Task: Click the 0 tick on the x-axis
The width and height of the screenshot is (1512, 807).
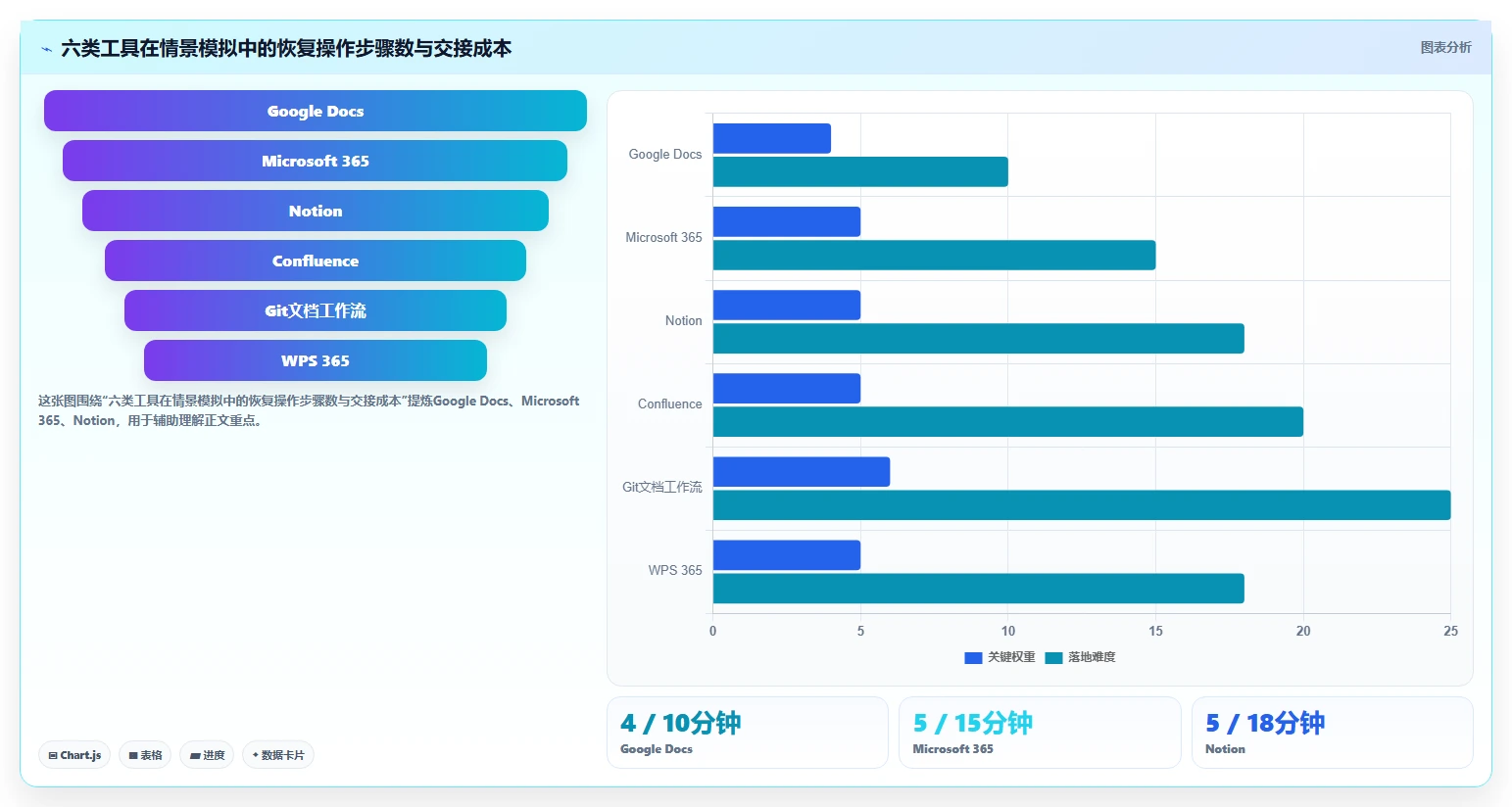Action: click(x=713, y=632)
